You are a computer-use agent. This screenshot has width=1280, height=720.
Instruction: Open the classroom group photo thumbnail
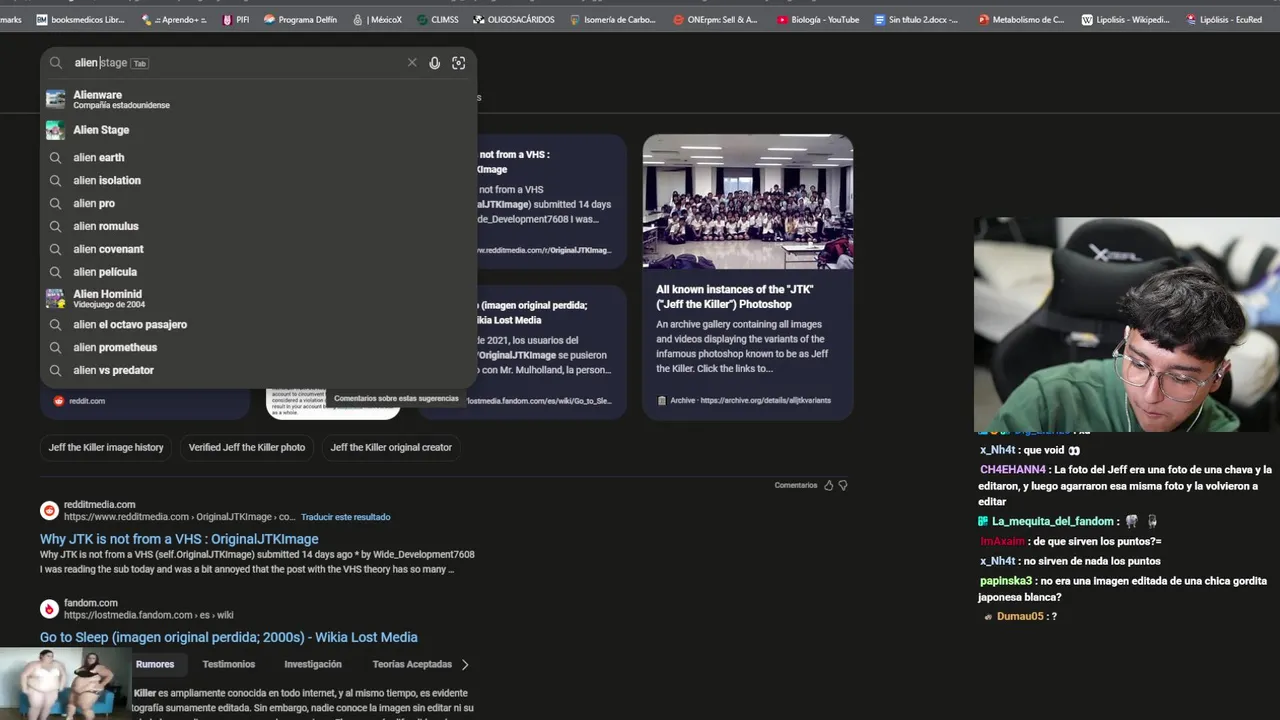[x=748, y=202]
